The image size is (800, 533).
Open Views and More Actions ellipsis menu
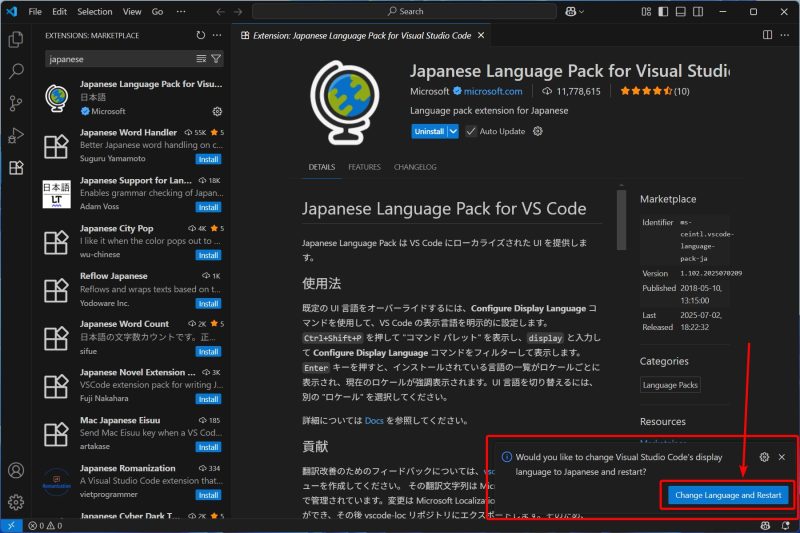(x=217, y=35)
